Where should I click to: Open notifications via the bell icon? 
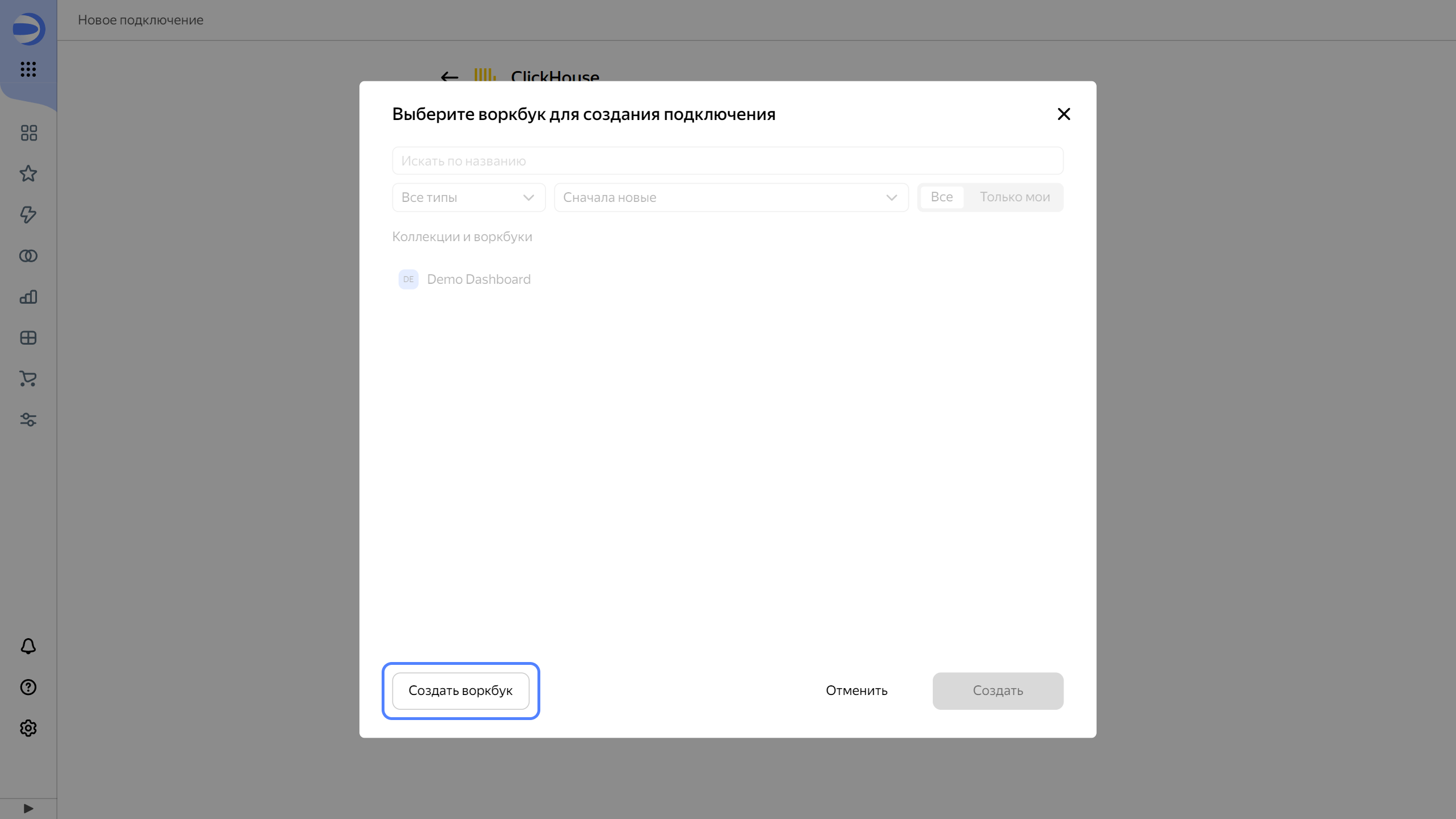[x=28, y=646]
